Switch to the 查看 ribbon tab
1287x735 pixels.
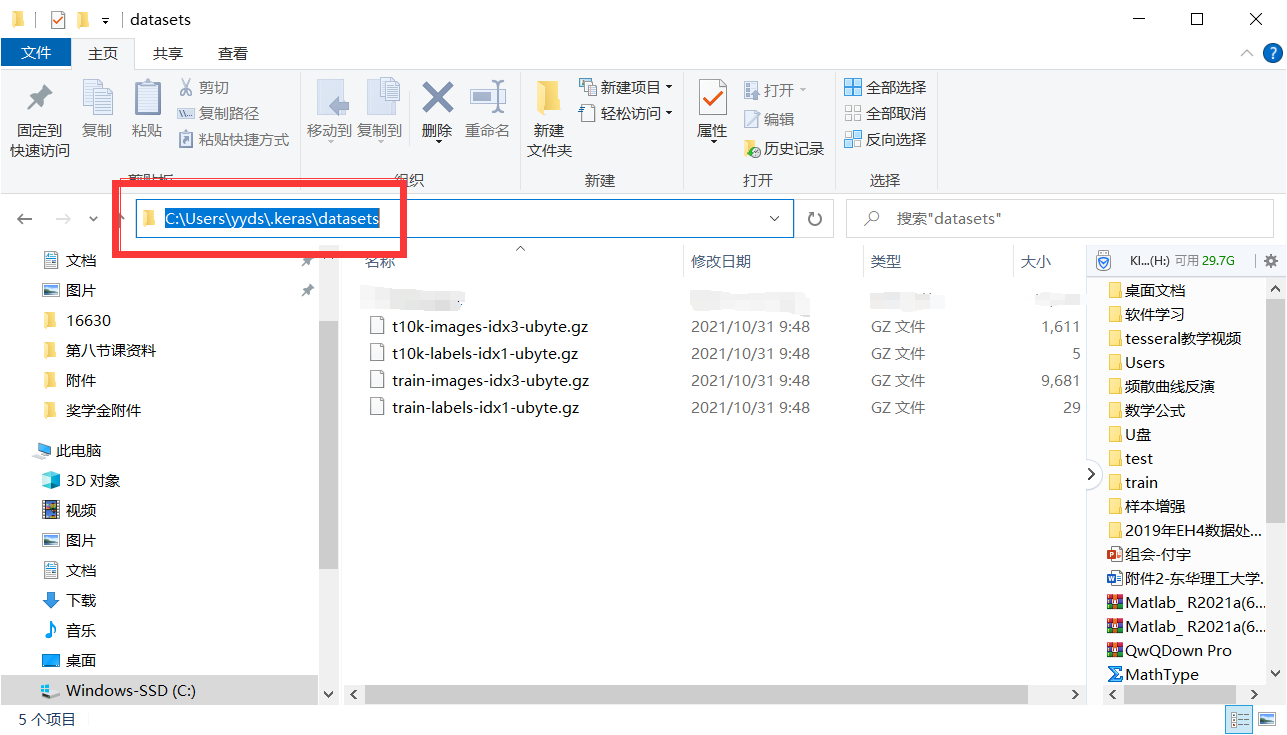coord(231,52)
